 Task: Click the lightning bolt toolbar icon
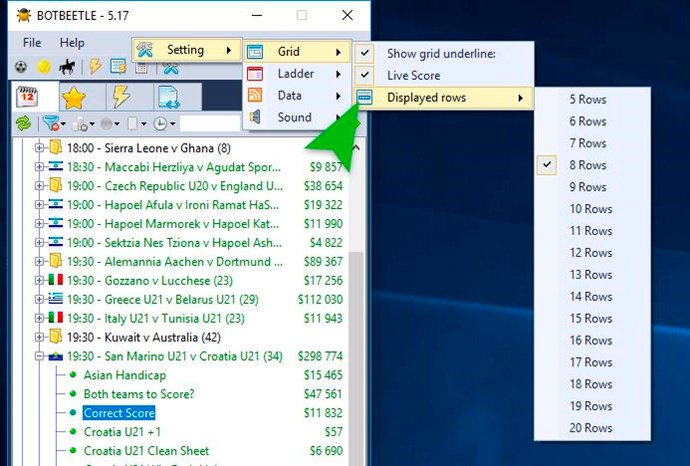pos(95,67)
